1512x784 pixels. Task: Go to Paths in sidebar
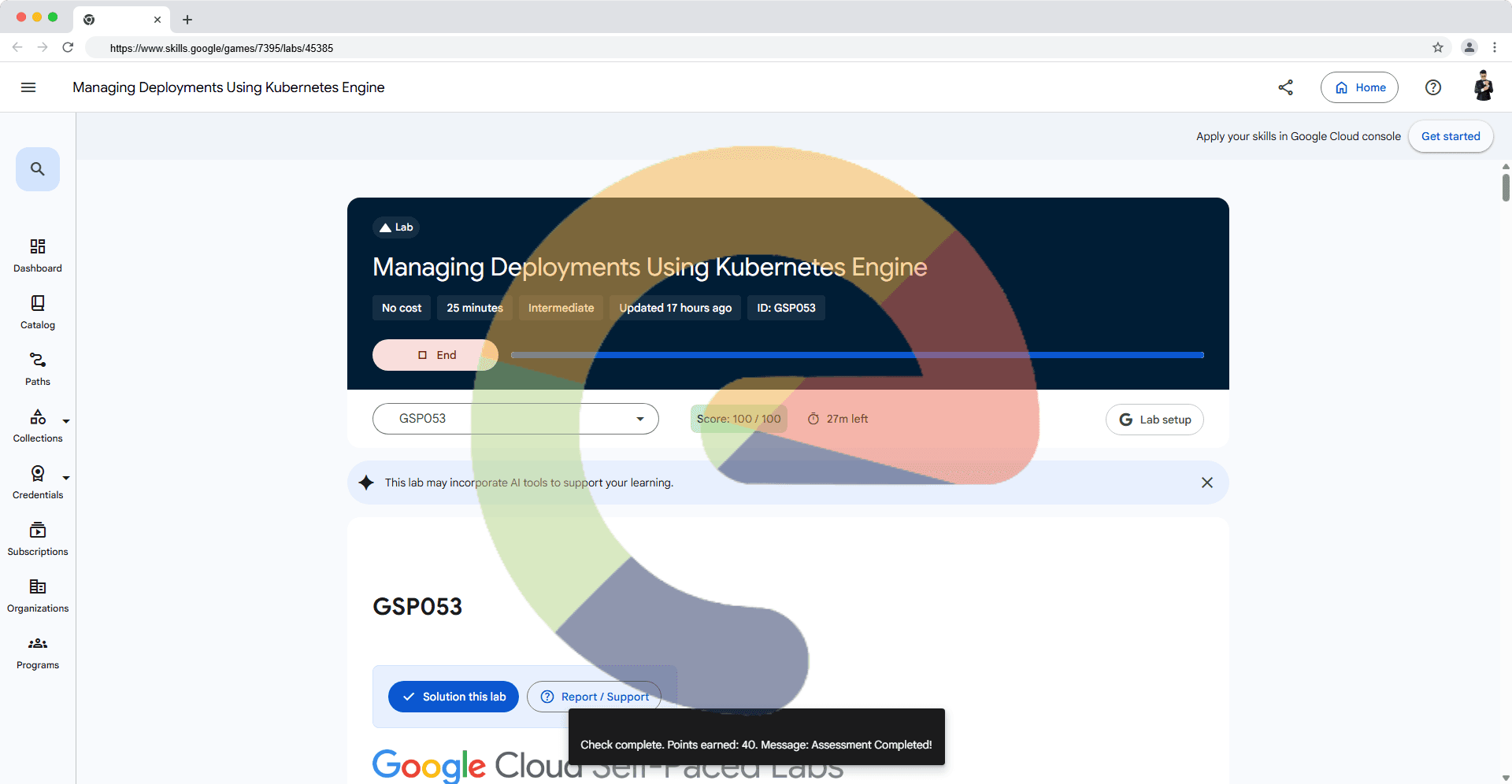38,369
